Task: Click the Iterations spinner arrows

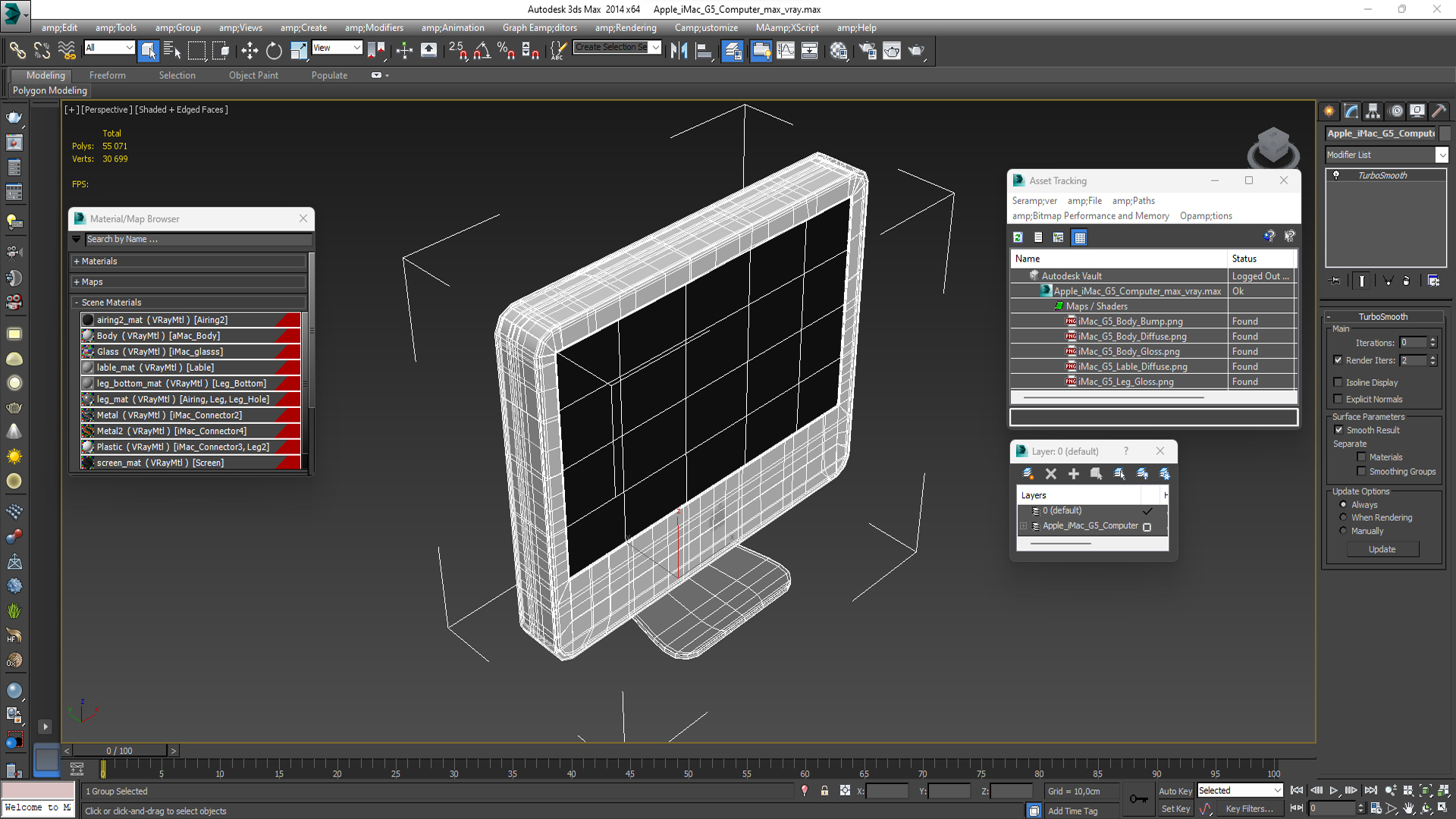Action: (x=1432, y=343)
